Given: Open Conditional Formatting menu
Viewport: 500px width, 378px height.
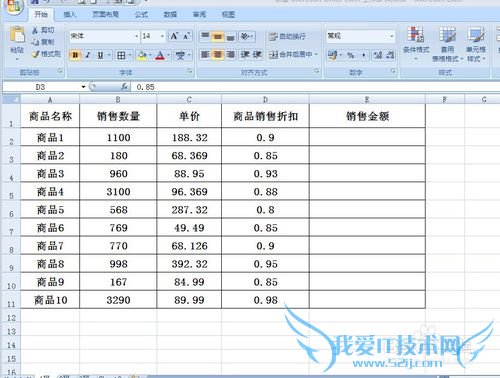Looking at the screenshot, I should coord(416,43).
